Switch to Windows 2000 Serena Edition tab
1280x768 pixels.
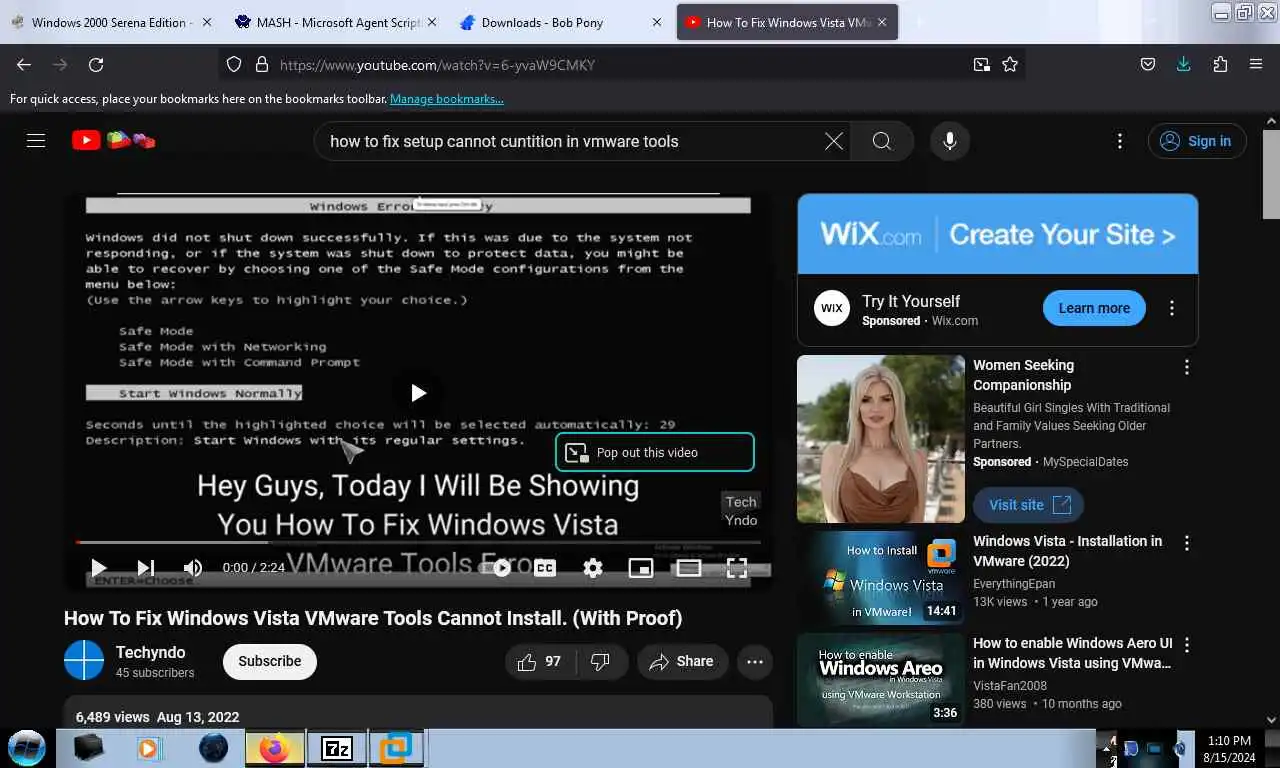(x=110, y=22)
